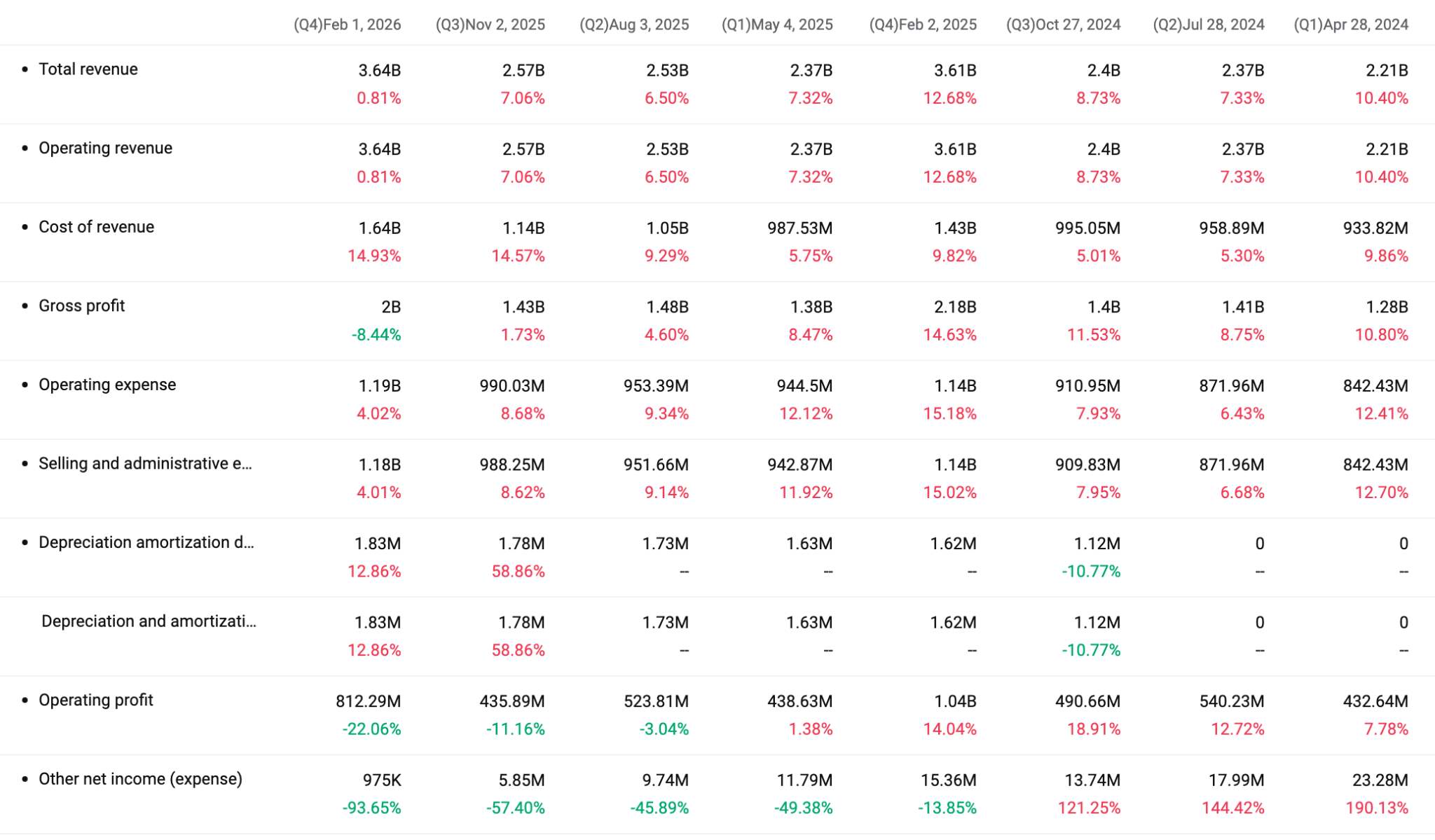
Task: Click the Other net income (expense) label
Action: point(140,779)
